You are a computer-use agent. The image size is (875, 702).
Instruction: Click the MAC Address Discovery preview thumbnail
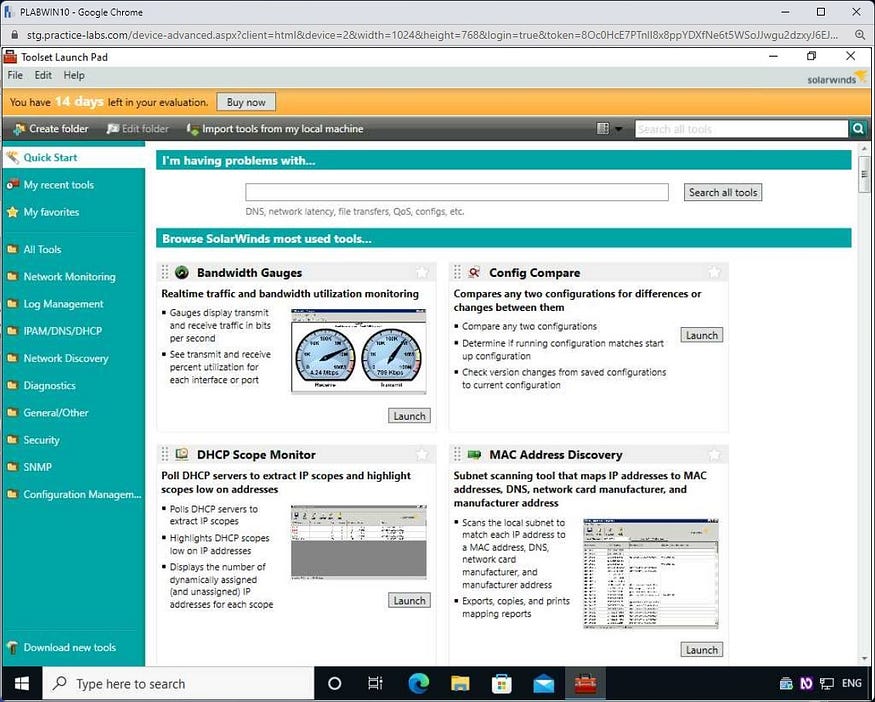(x=651, y=574)
